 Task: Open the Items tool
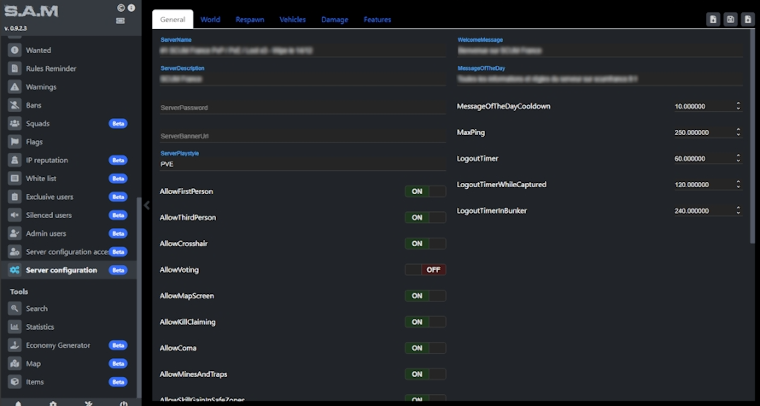[x=68, y=382]
